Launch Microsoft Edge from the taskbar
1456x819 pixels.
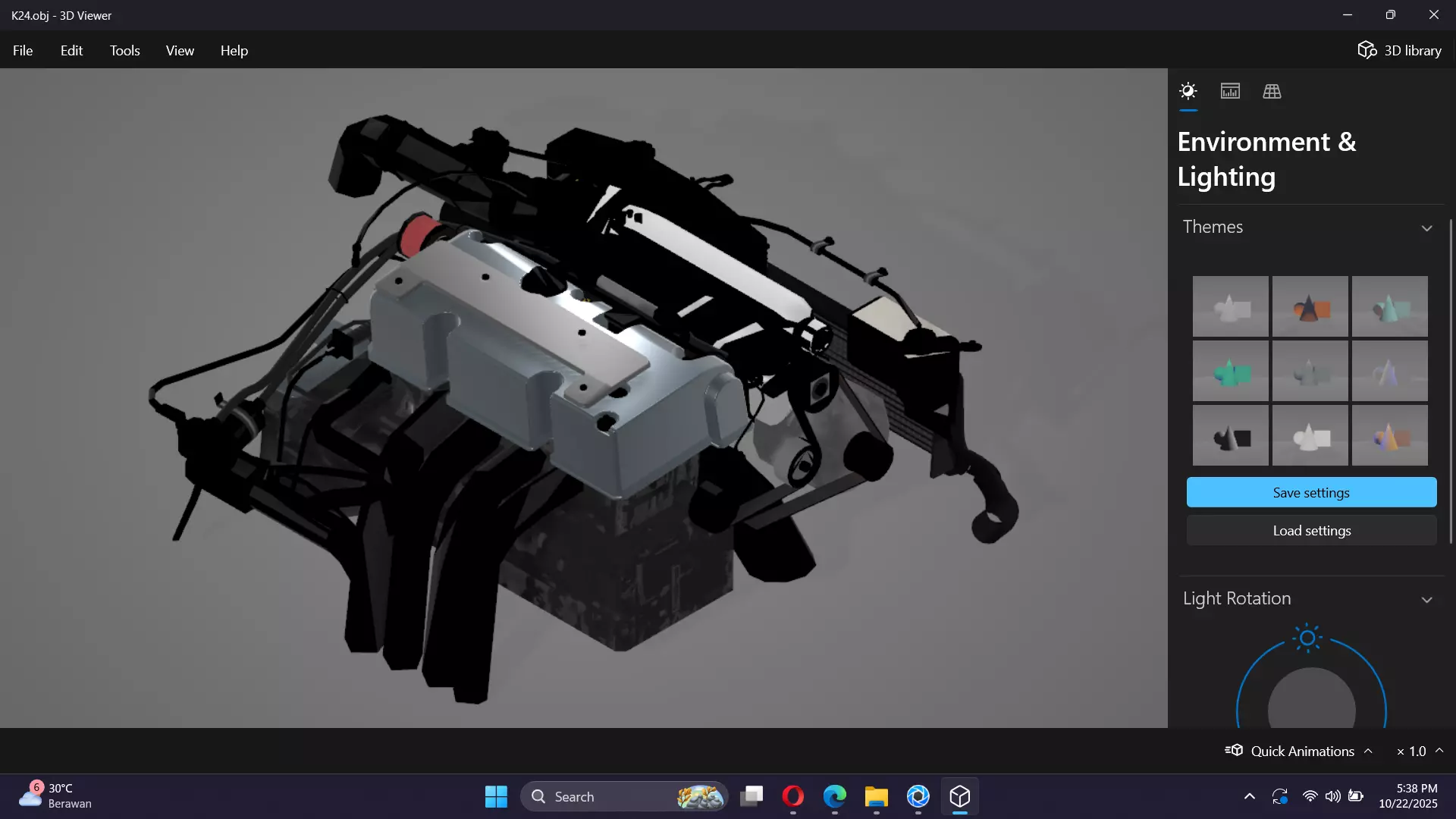point(835,796)
